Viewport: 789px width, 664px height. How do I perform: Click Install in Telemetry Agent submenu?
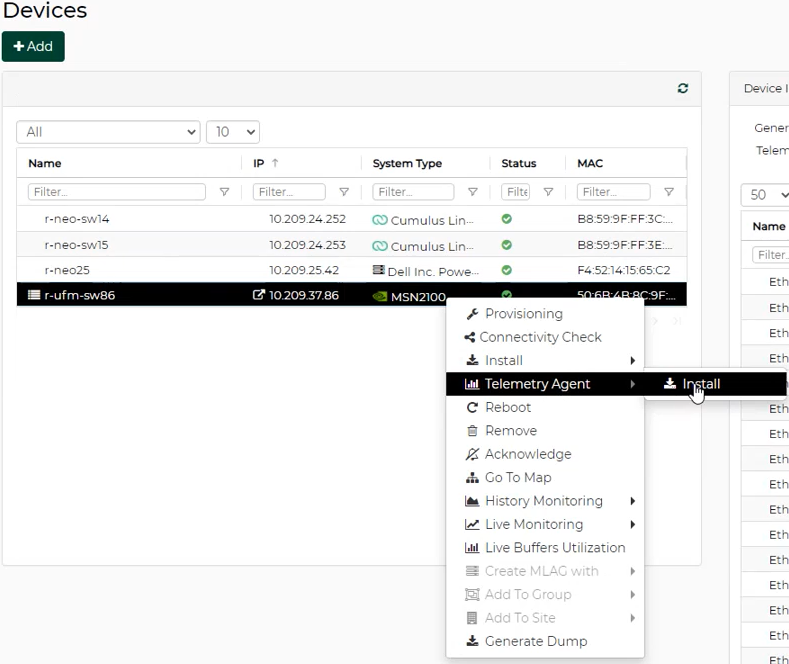coord(701,384)
